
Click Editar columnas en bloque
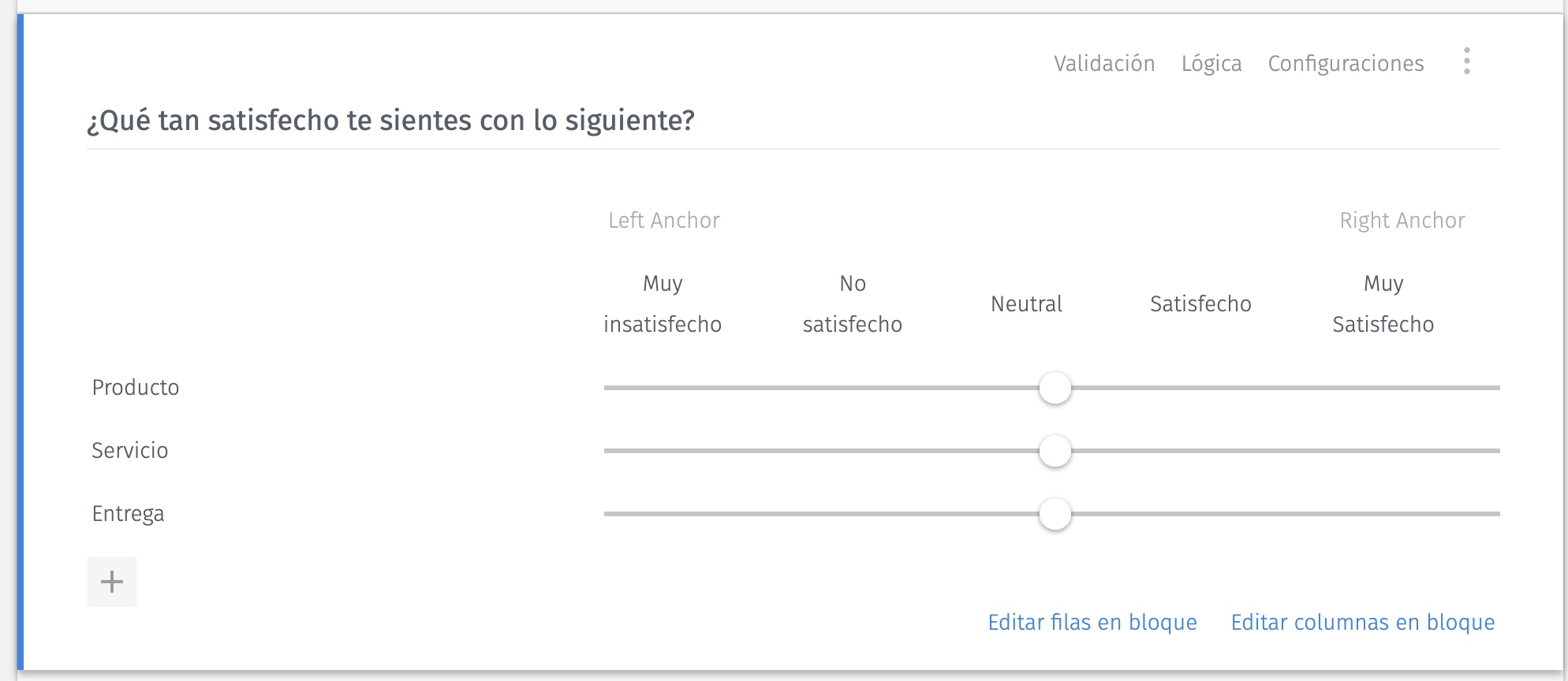coord(1361,622)
